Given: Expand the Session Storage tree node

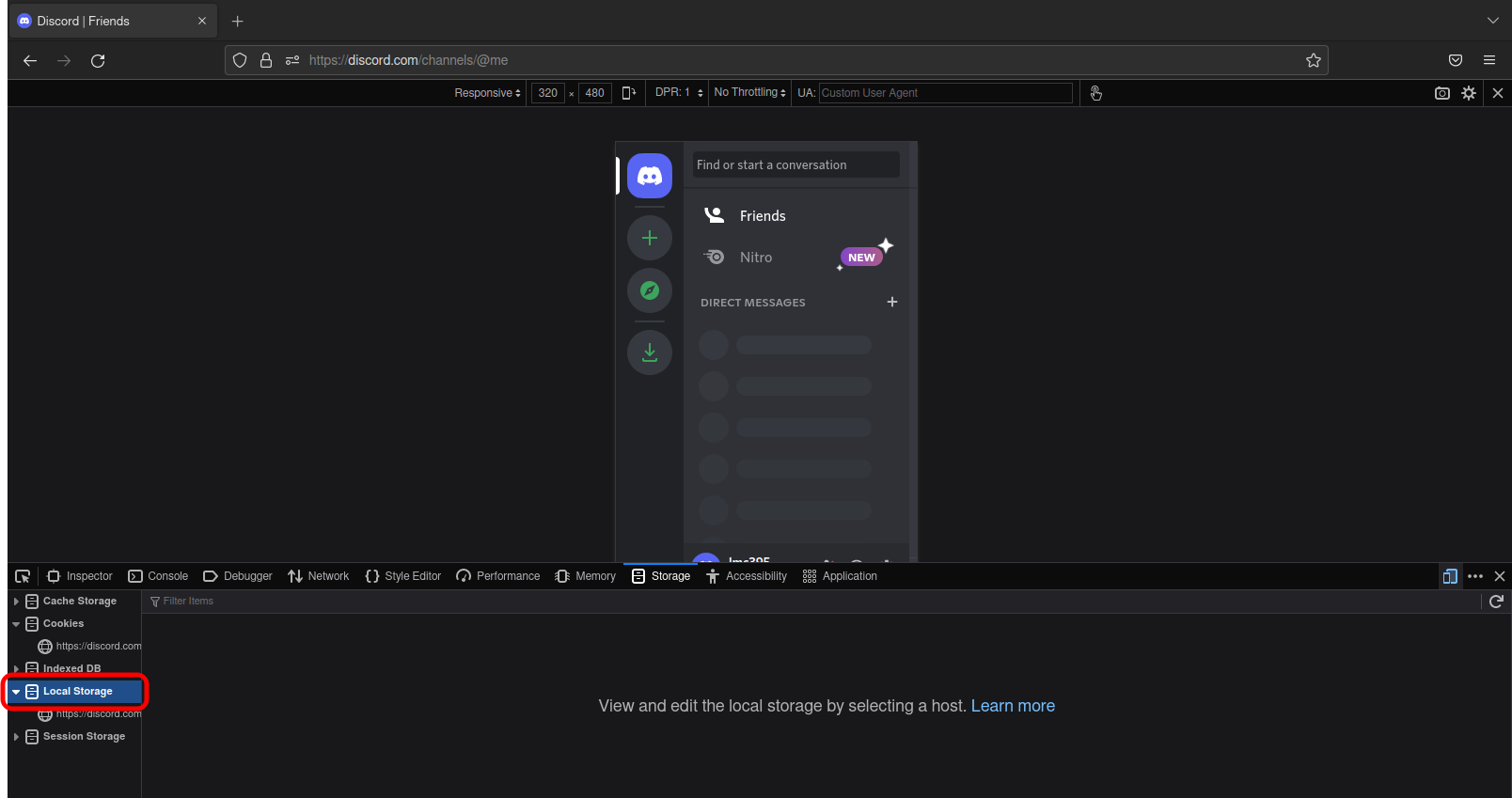Looking at the screenshot, I should point(16,737).
